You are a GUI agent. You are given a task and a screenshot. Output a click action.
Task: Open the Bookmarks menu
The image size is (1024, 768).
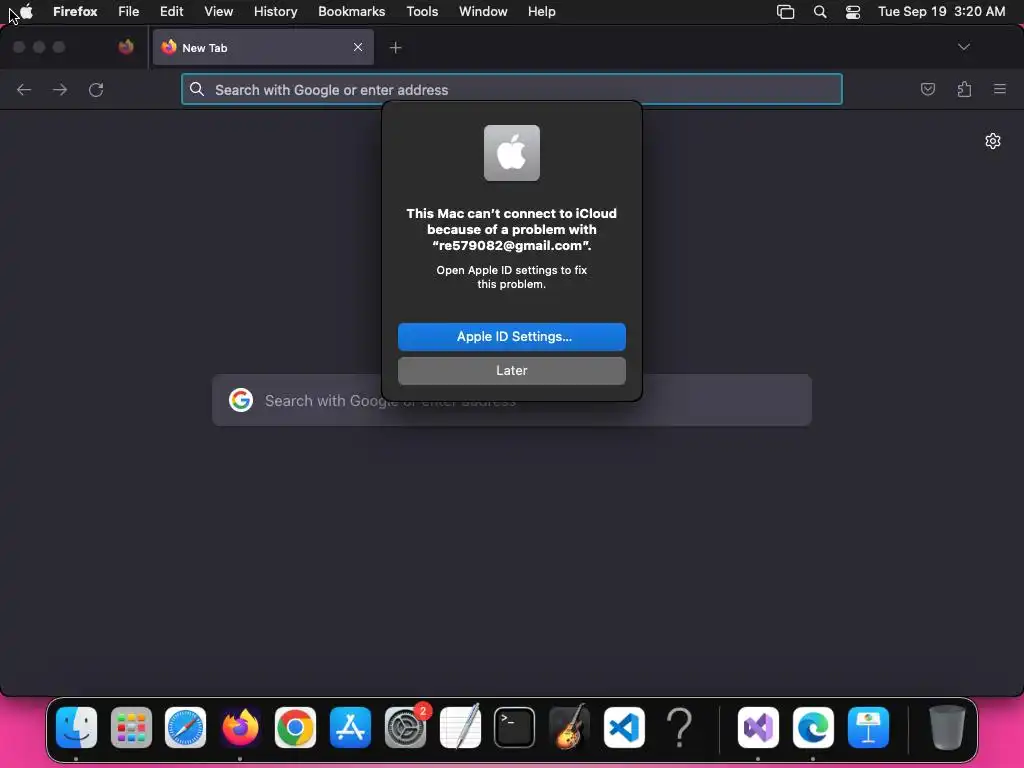click(x=351, y=12)
